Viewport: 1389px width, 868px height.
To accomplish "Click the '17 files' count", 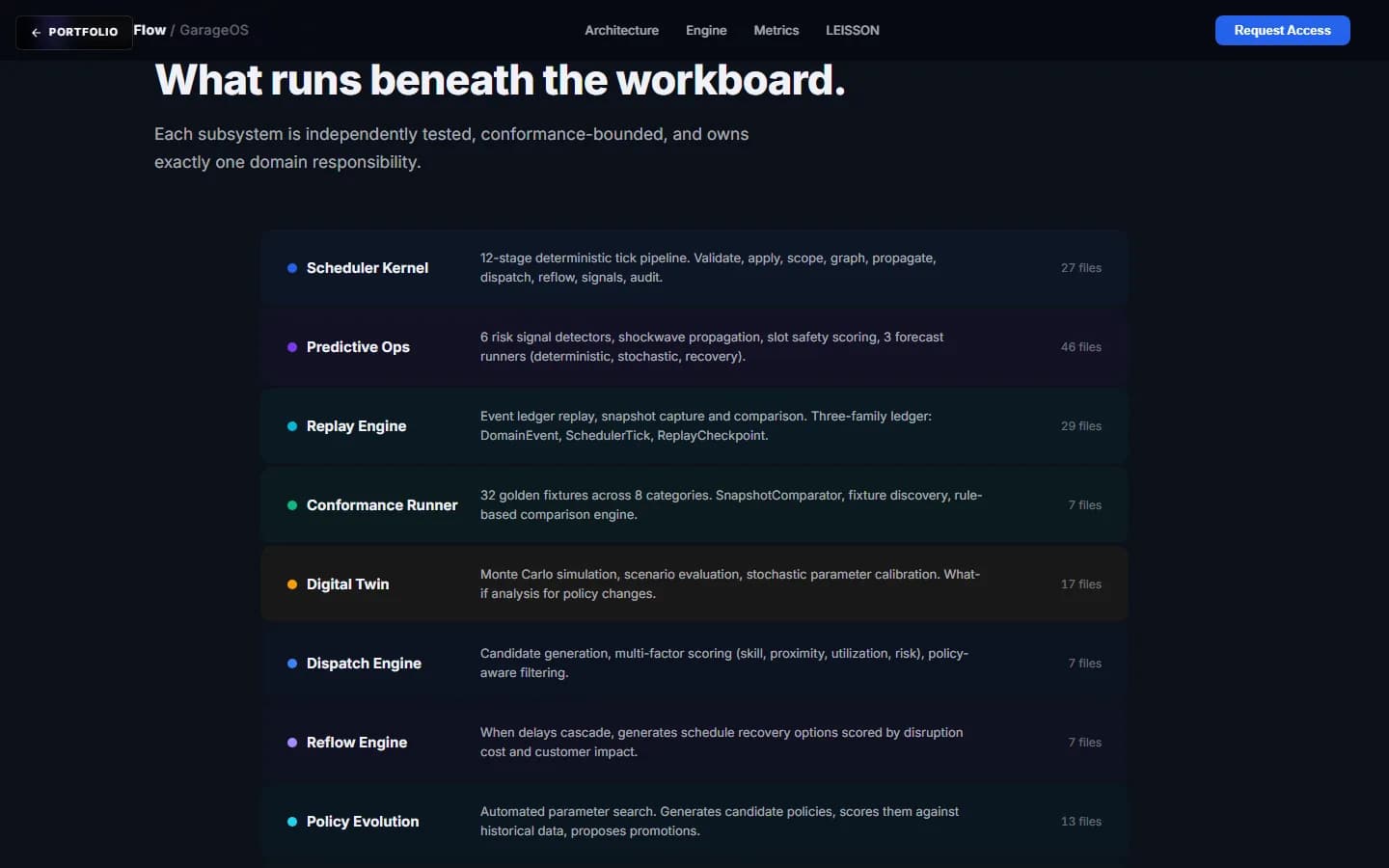I will pyautogui.click(x=1081, y=584).
